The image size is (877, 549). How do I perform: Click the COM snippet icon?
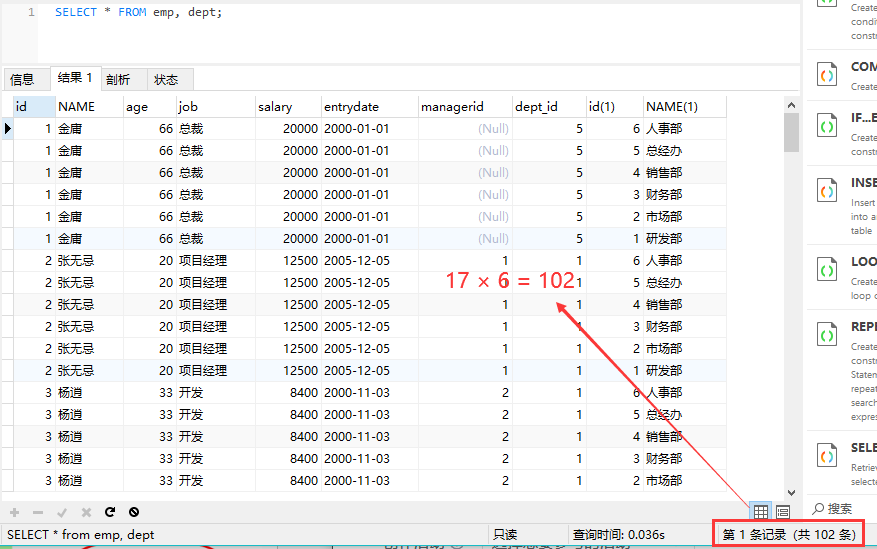coord(827,74)
